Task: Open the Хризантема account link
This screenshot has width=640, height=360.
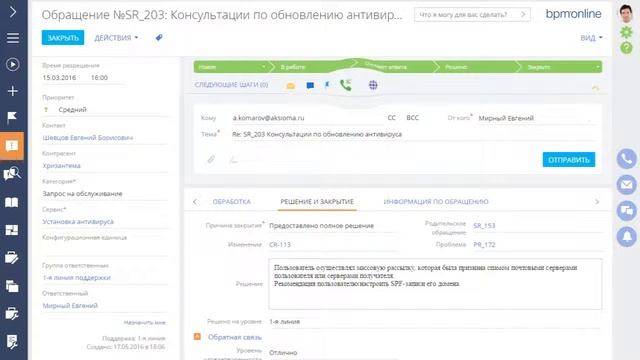Action: [x=62, y=166]
